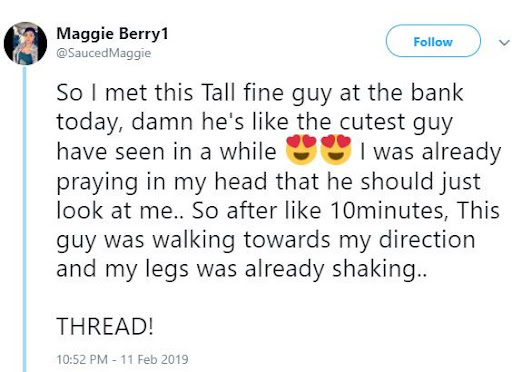Click the THREAD! text
Screen dimensions: 512x372
coord(105,326)
